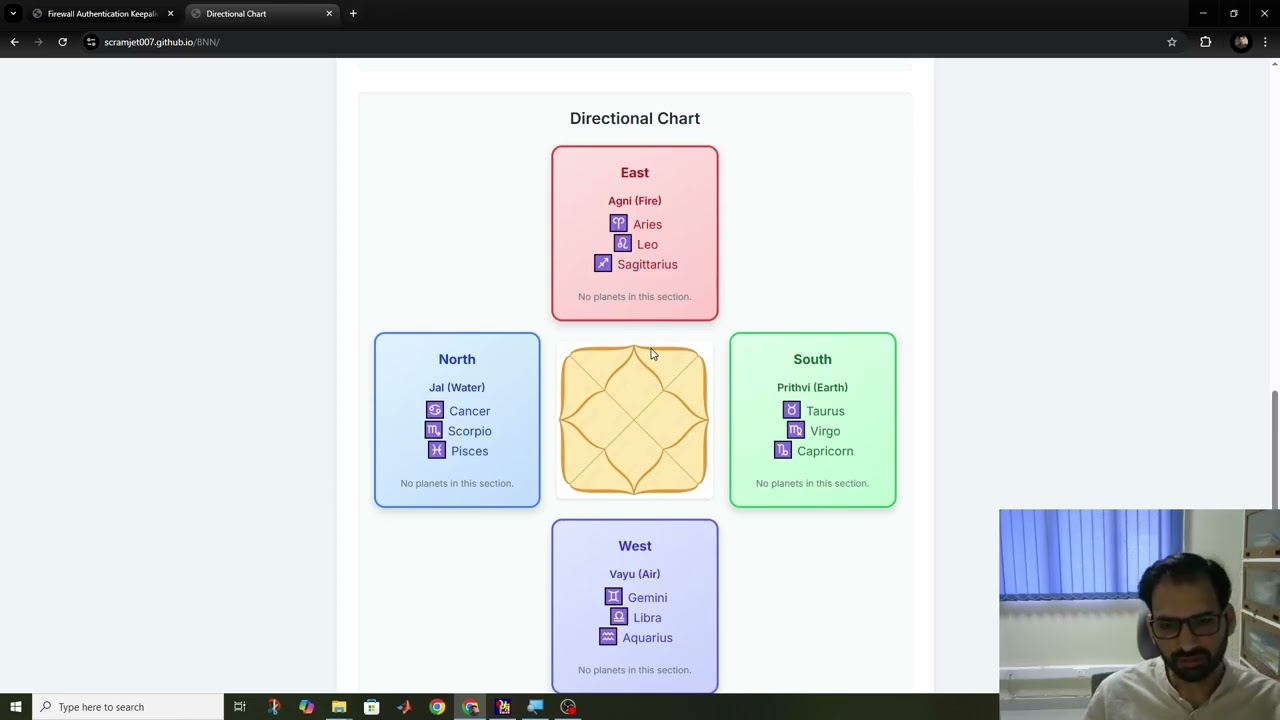Open the Chrome profile avatar
This screenshot has height=720, width=1280.
1241,42
